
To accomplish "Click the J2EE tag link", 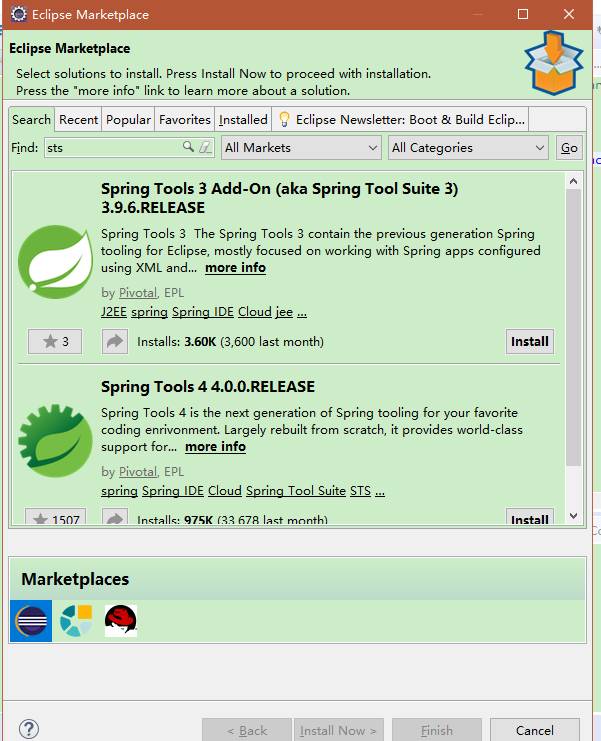I will click(x=114, y=312).
